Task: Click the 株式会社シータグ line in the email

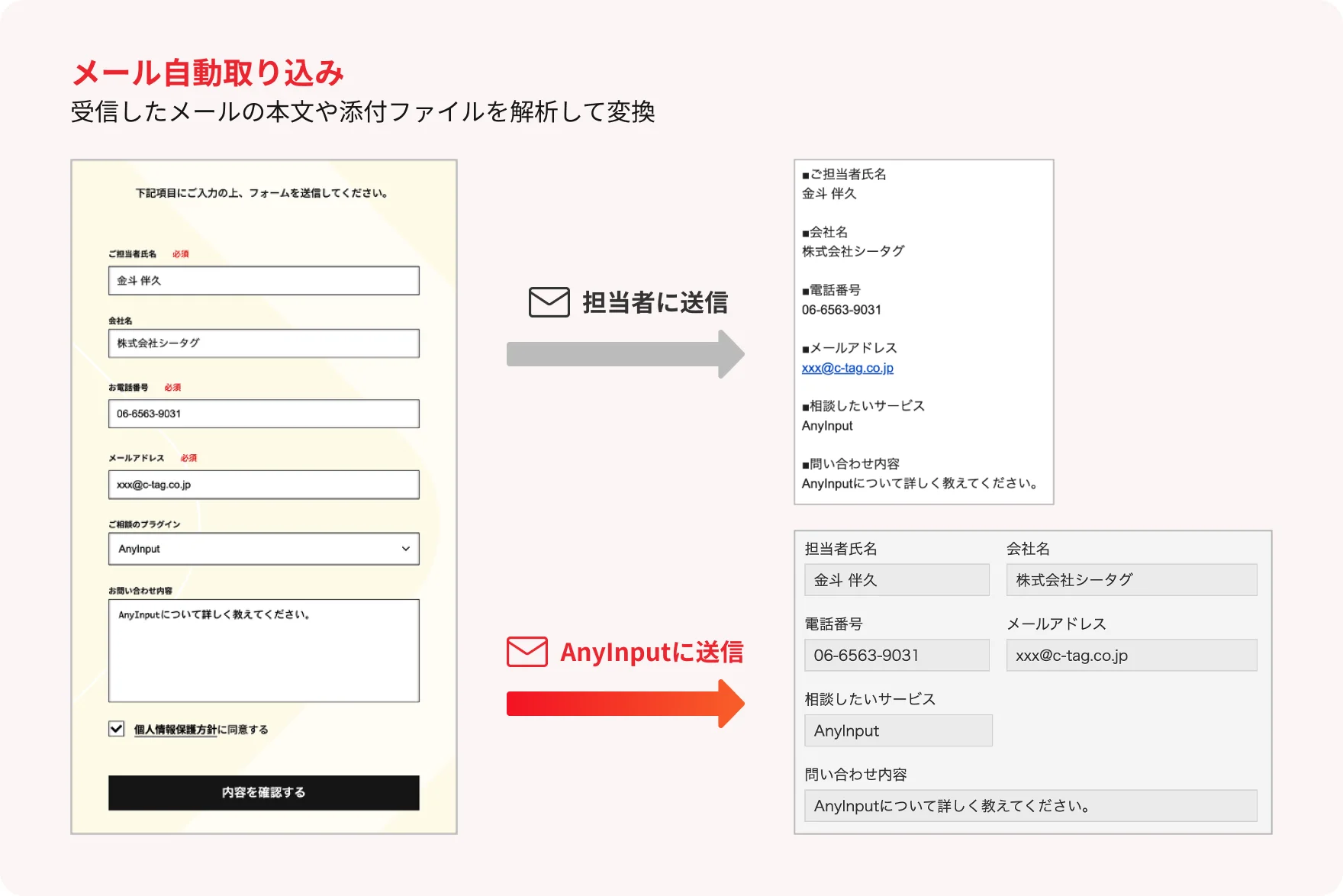Action: 853,251
